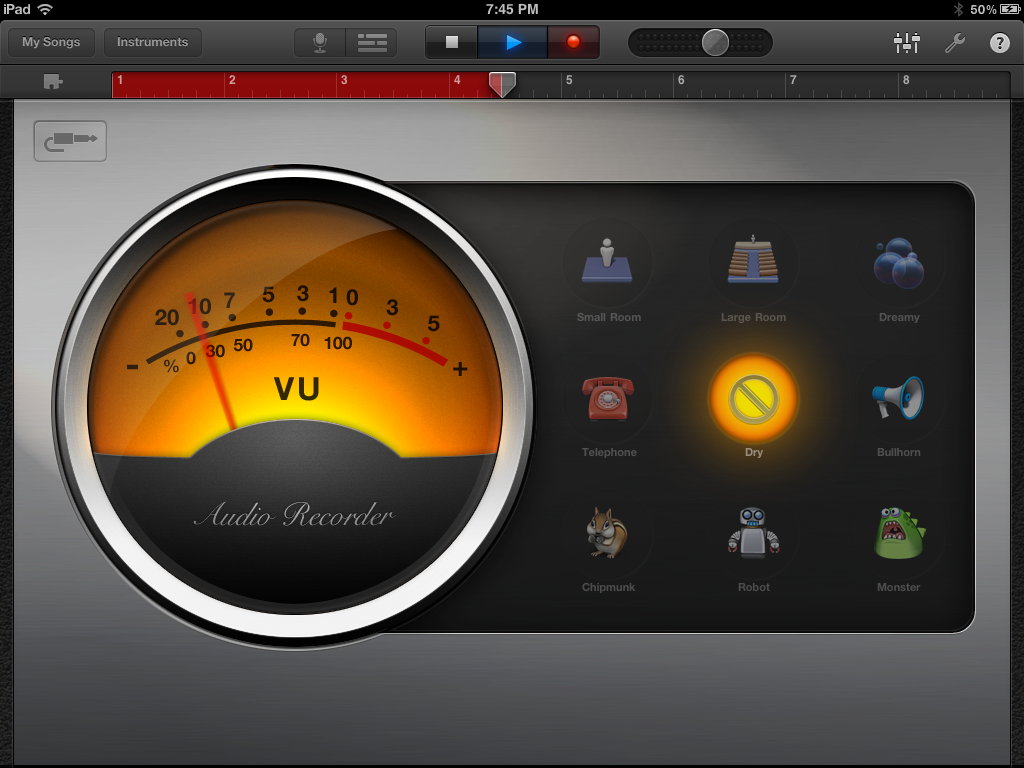
Task: Switch to the microphone instrument view
Action: 320,42
